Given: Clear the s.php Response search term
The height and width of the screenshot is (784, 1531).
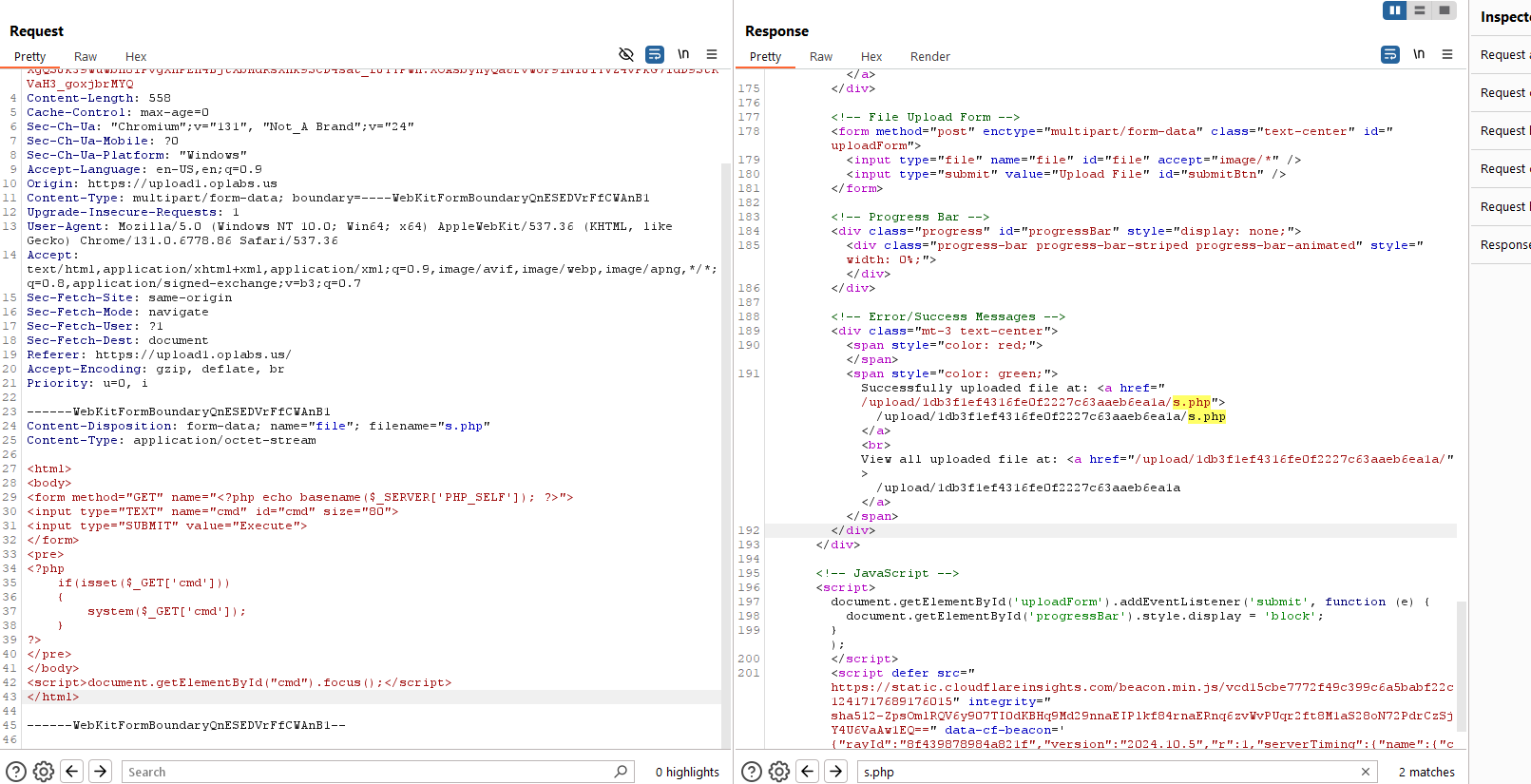Looking at the screenshot, I should coord(1366,772).
